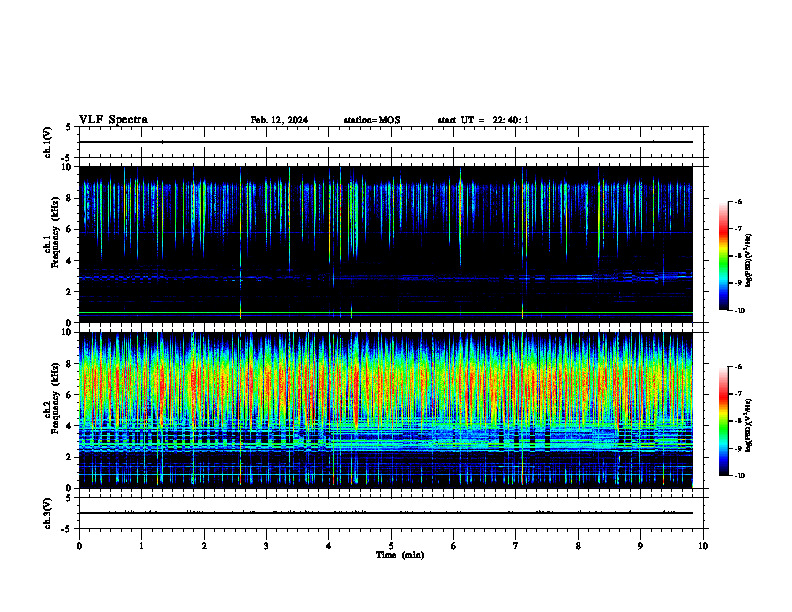Click the ch.2 frequency tick label "8"
This screenshot has height=612, width=792.
[x=69, y=364]
